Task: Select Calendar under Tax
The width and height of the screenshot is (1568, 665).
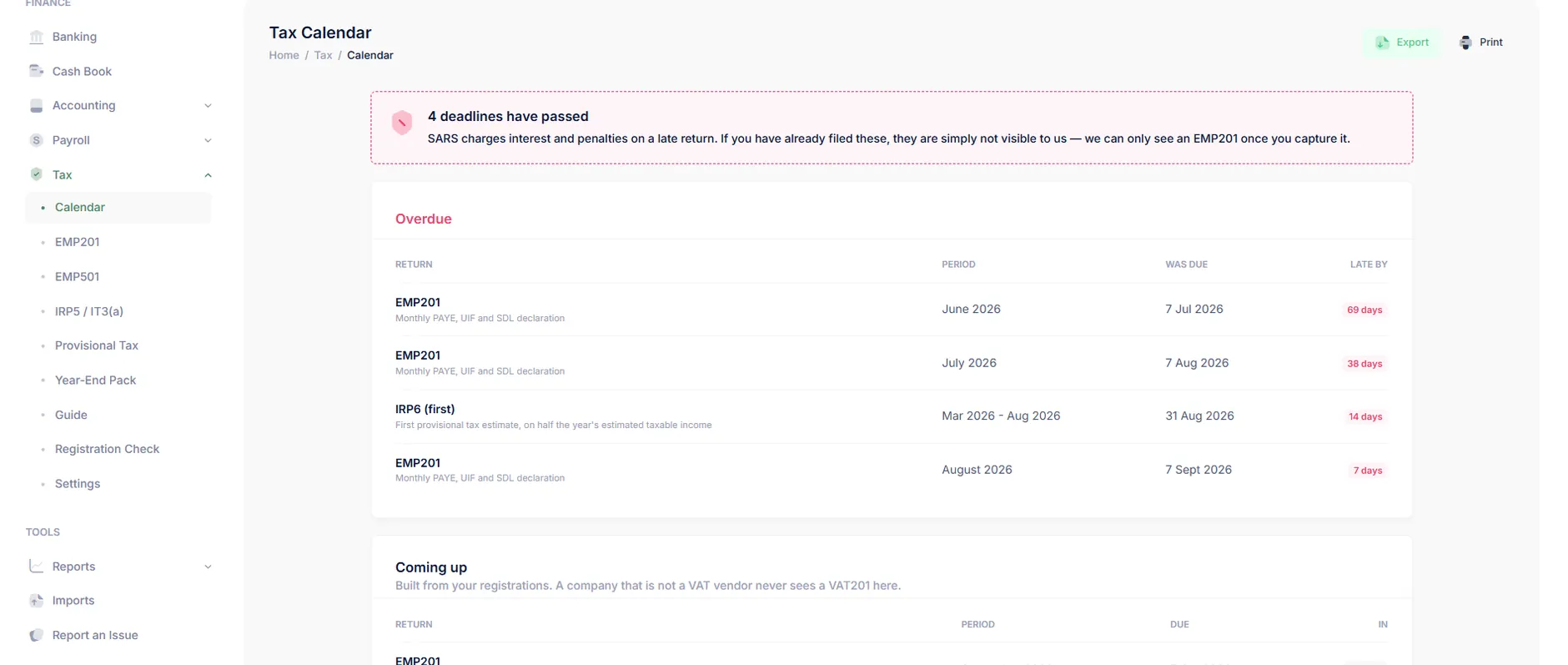Action: click(118, 208)
